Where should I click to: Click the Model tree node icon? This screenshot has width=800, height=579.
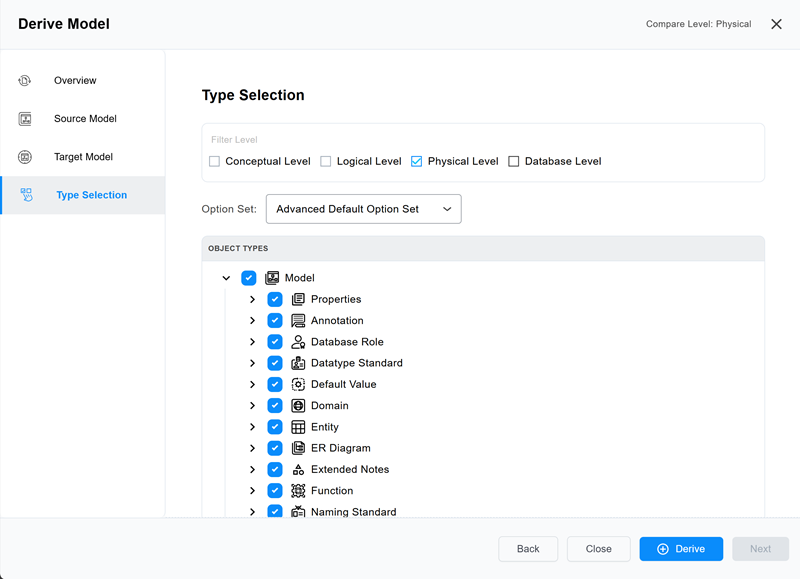tap(272, 278)
